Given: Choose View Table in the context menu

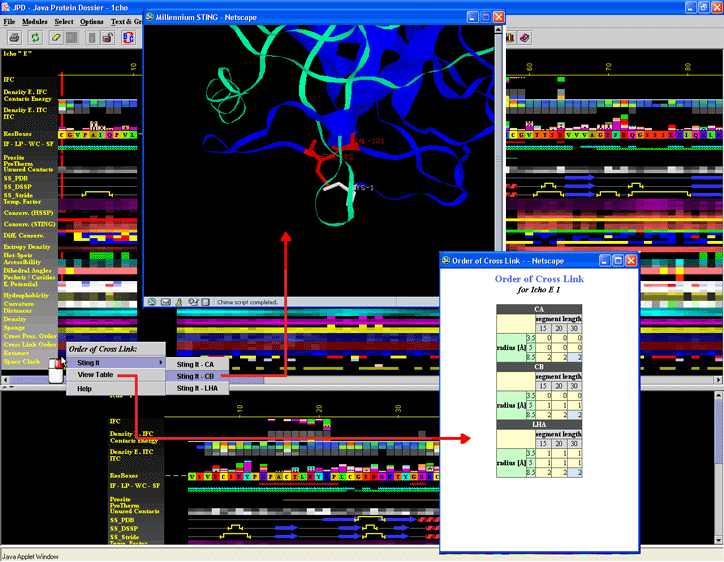Looking at the screenshot, I should 116,375.
